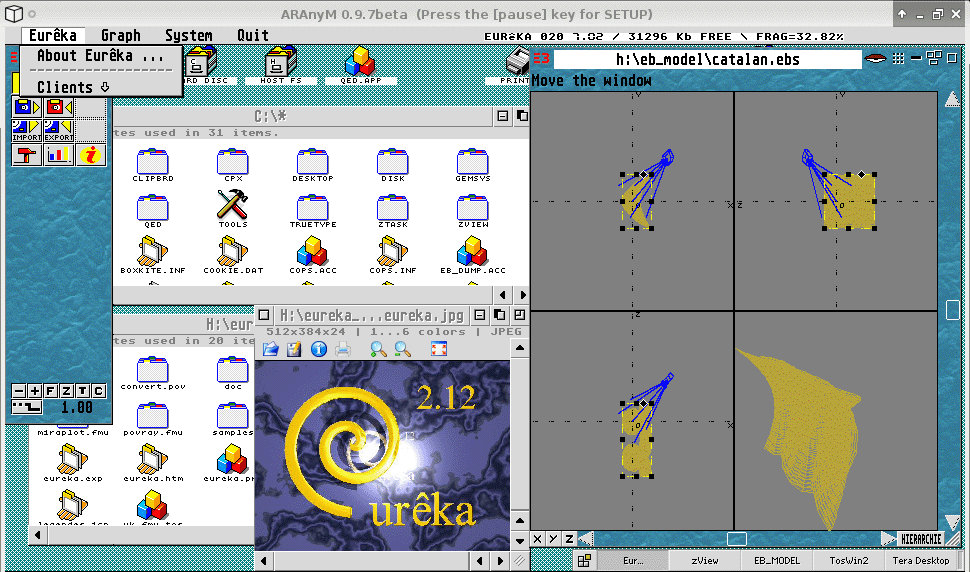The image size is (970, 572).
Task: Click the blue floppy load icon
Action: pos(27,107)
